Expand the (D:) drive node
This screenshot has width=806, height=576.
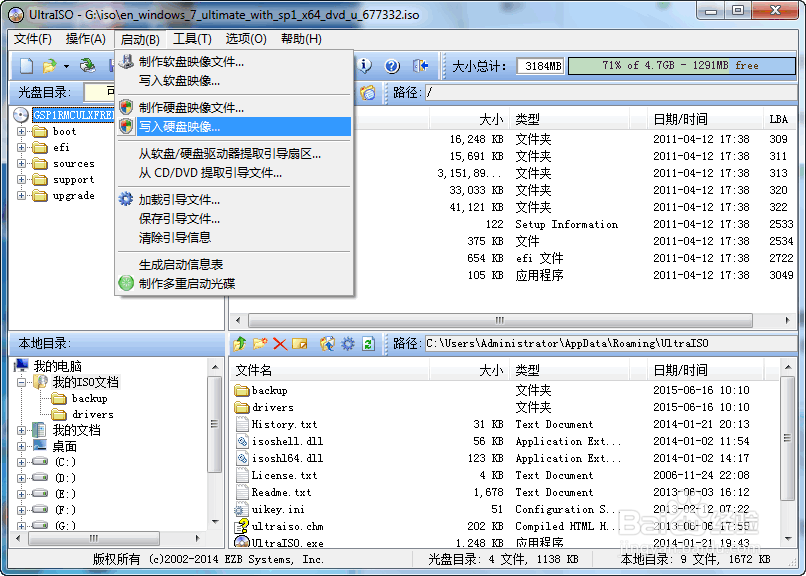click(x=21, y=478)
